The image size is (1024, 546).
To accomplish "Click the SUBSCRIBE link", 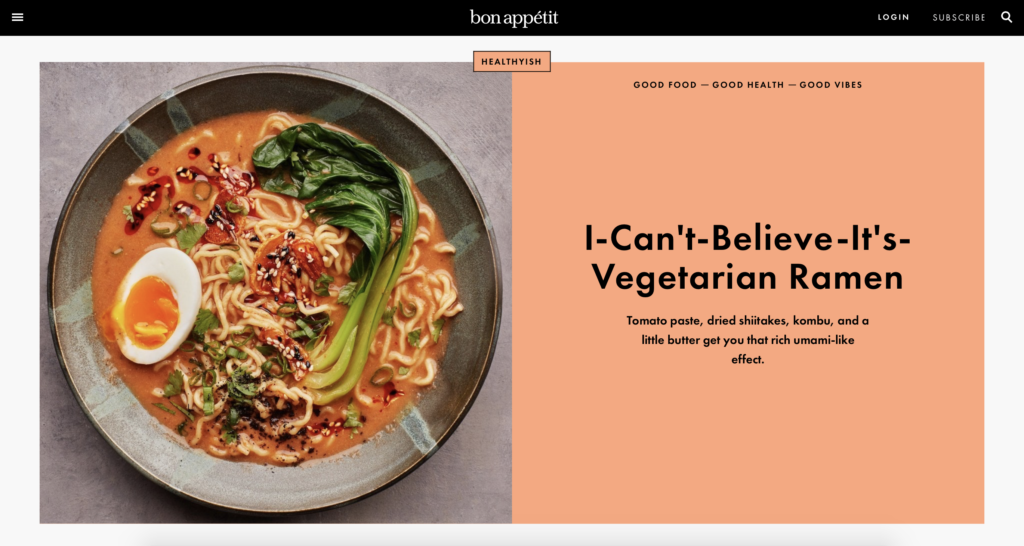I will click(959, 18).
